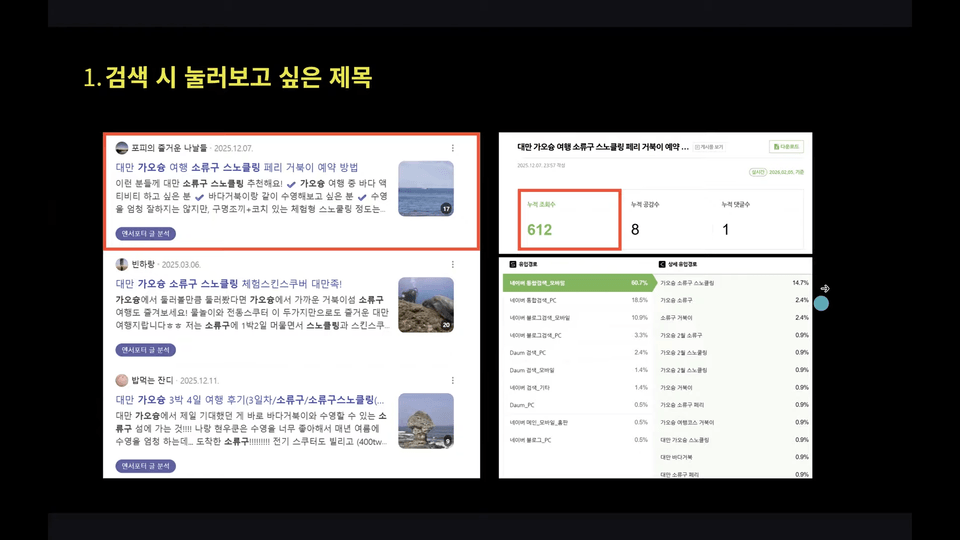The width and height of the screenshot is (960, 540).
Task: Click the blog name 포피의 즐거운 나날들
Action: 169,148
